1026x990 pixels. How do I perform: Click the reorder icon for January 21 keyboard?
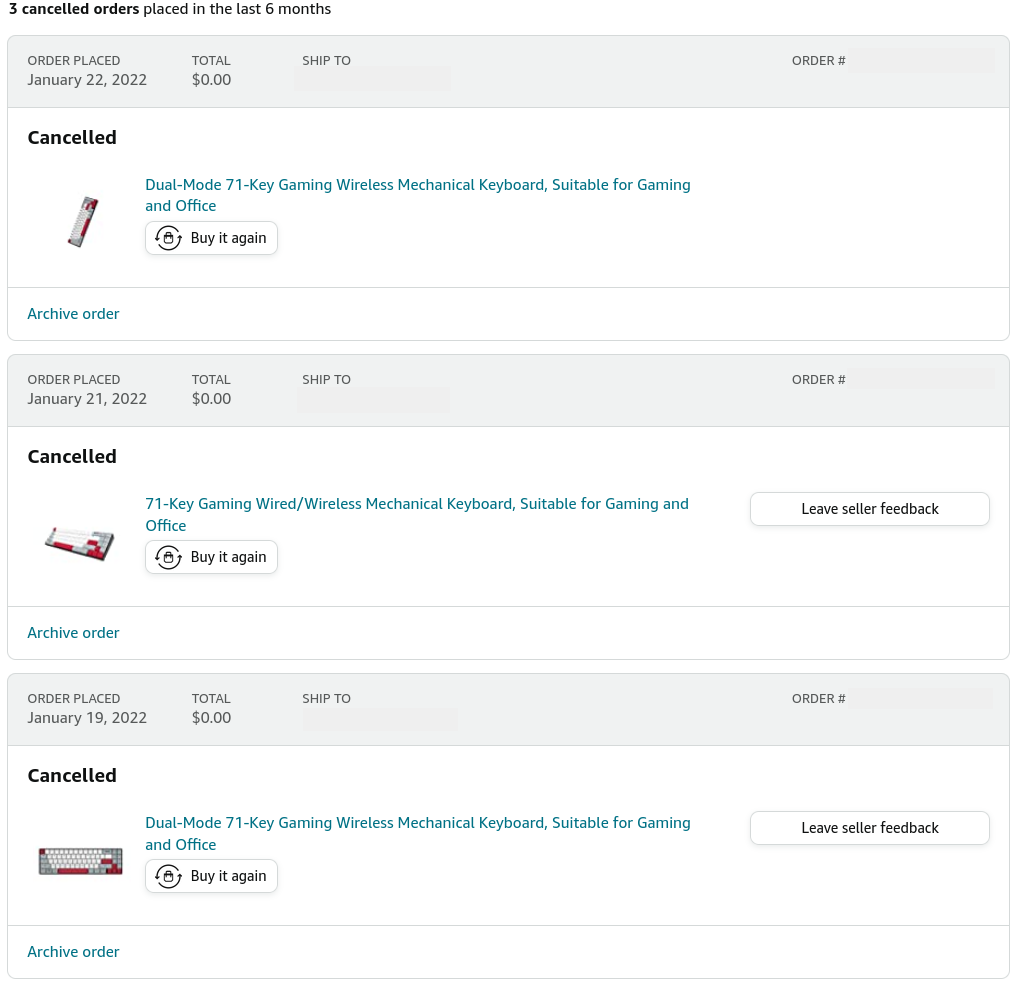(x=168, y=557)
